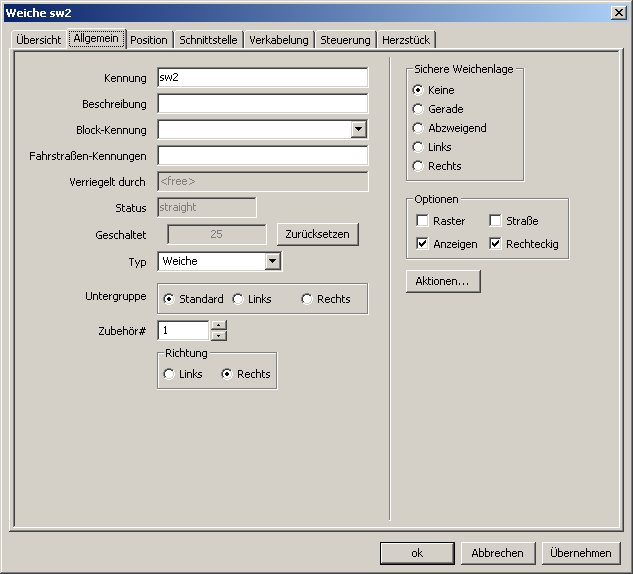Set Richtung to Links
The height and width of the screenshot is (574, 633).
coord(168,374)
